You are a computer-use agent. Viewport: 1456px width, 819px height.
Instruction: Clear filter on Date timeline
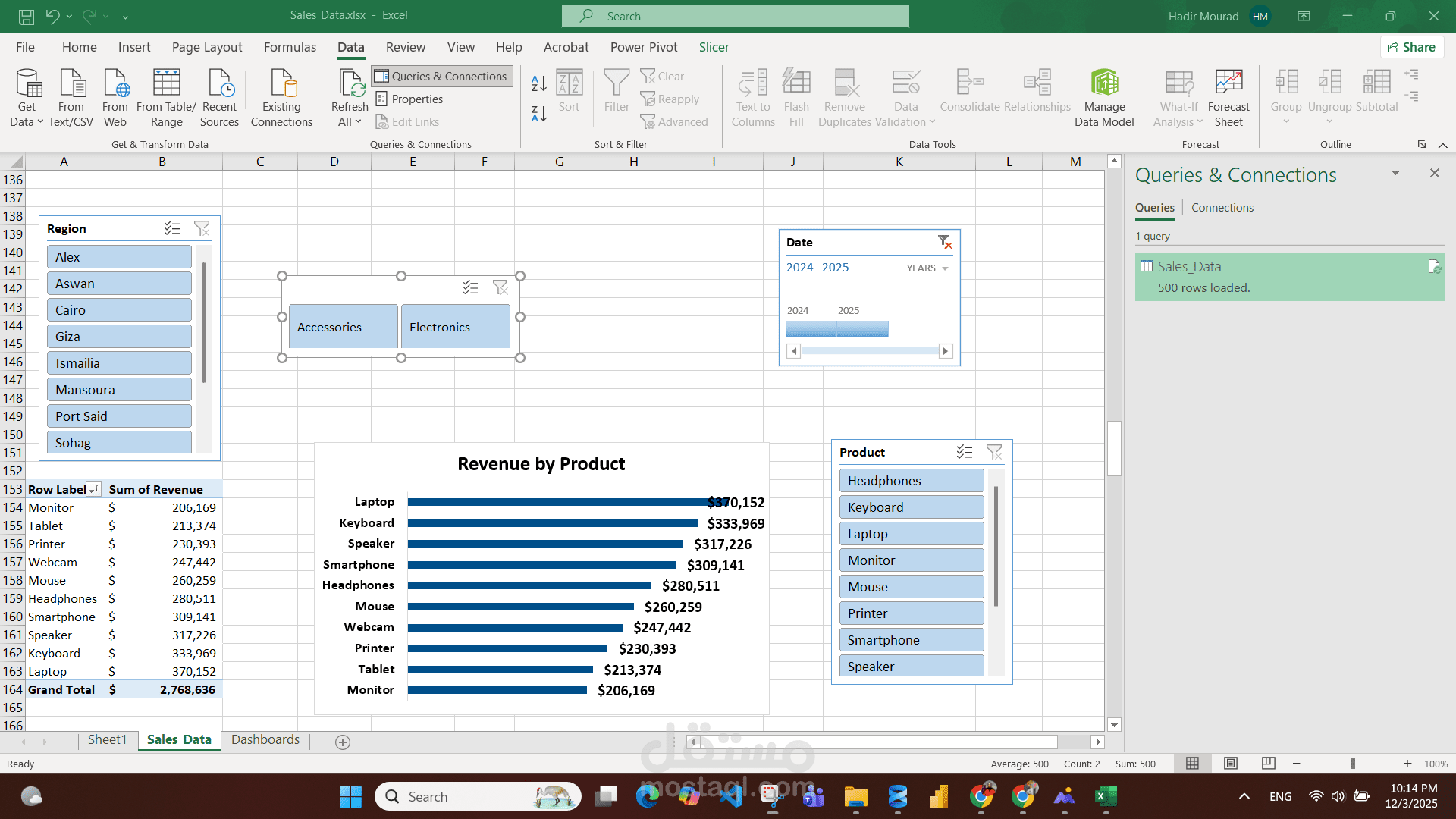944,242
